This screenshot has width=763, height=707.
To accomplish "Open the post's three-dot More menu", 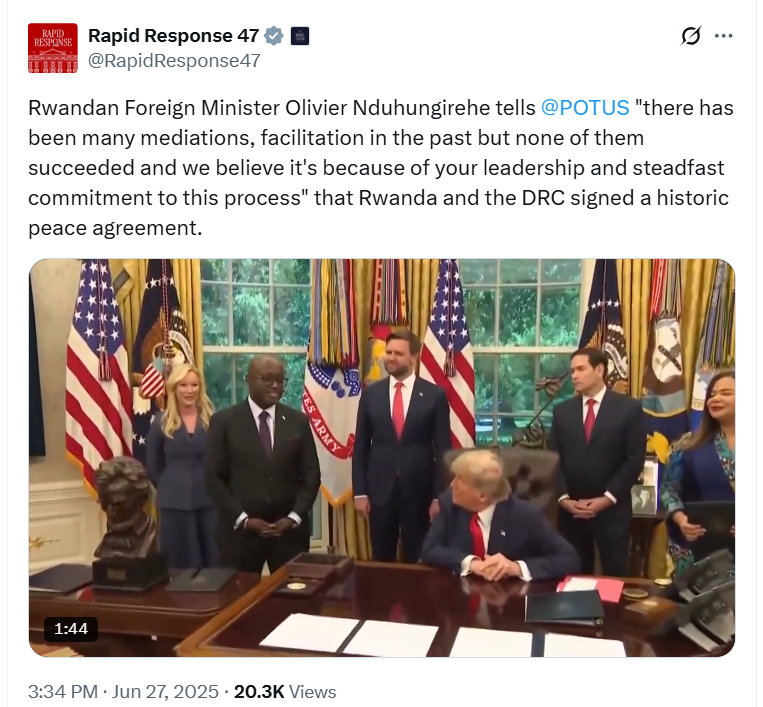I will tap(724, 36).
